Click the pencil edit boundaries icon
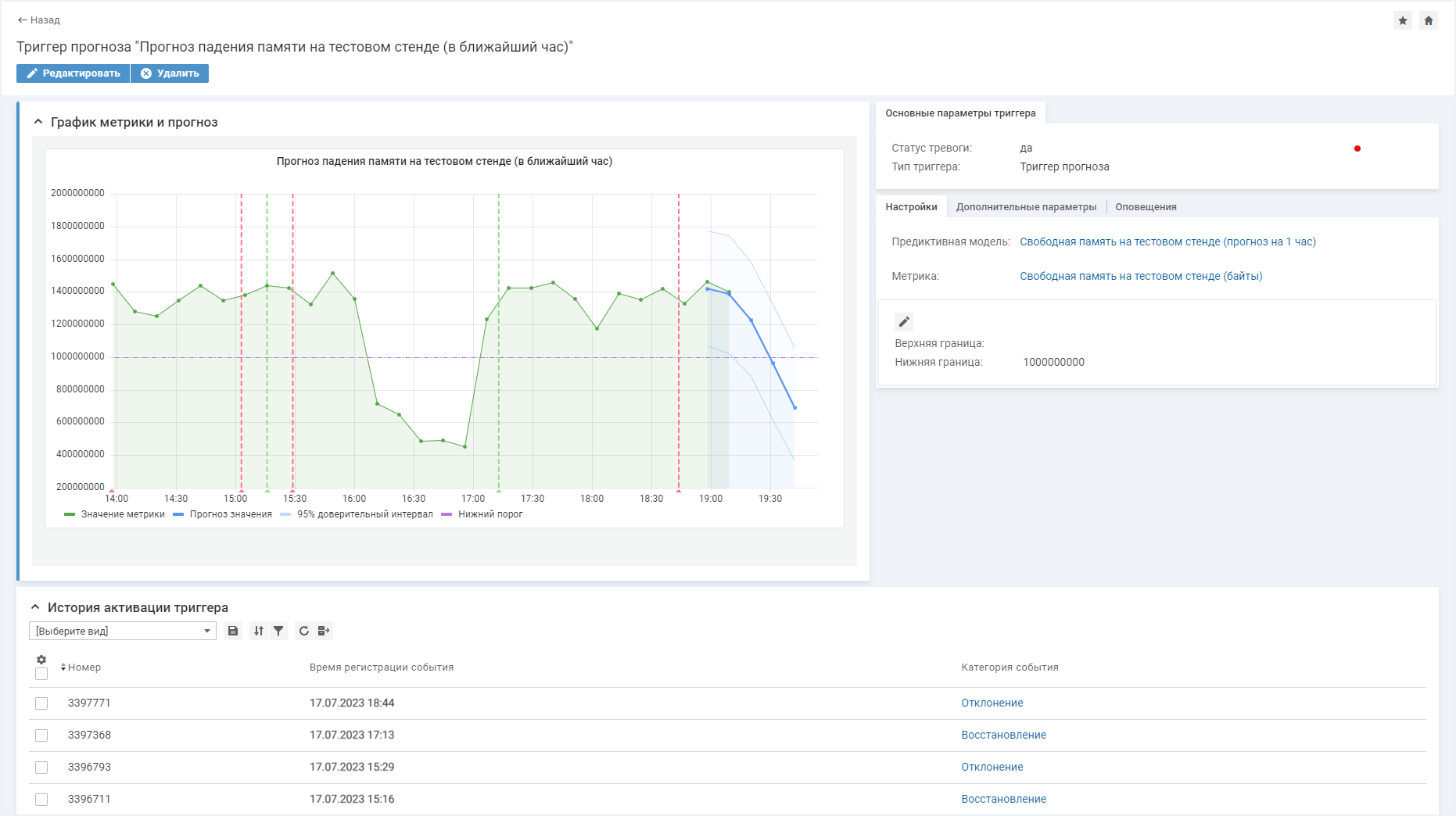The image size is (1456, 816). (x=904, y=322)
